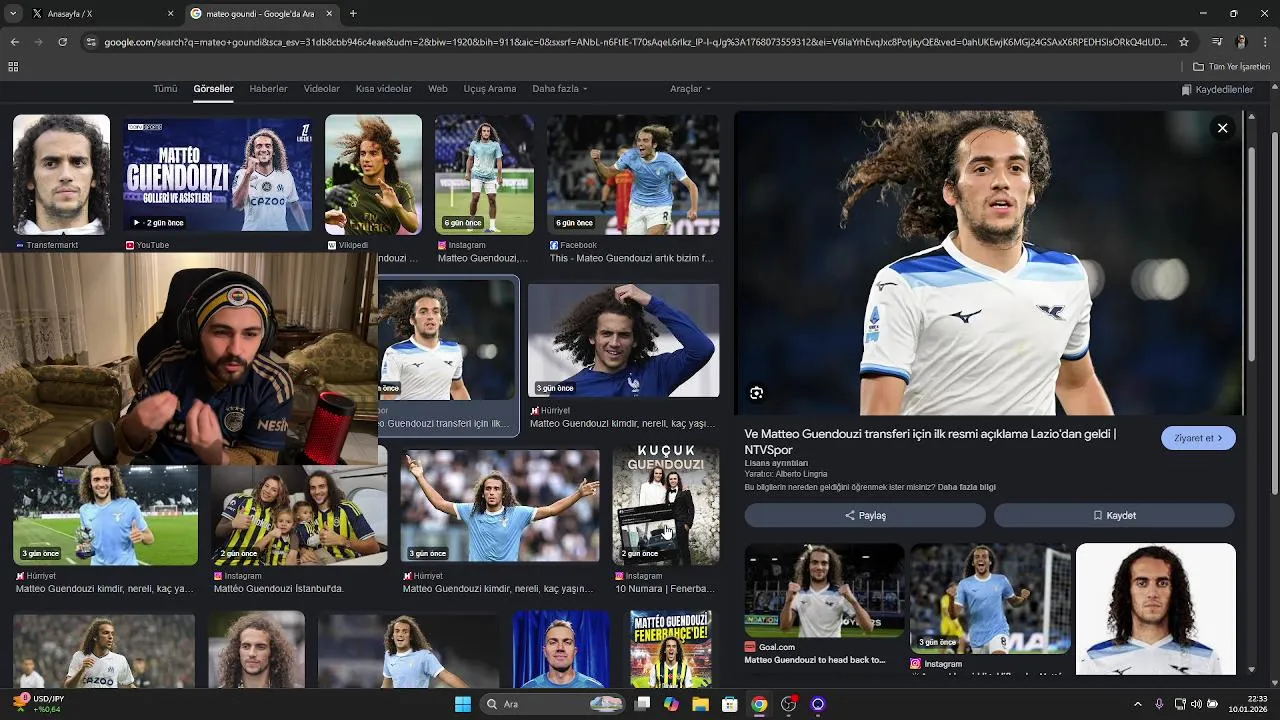Click the large Guendouzi preview image
Screen dimensions: 1280x720
tap(989, 262)
